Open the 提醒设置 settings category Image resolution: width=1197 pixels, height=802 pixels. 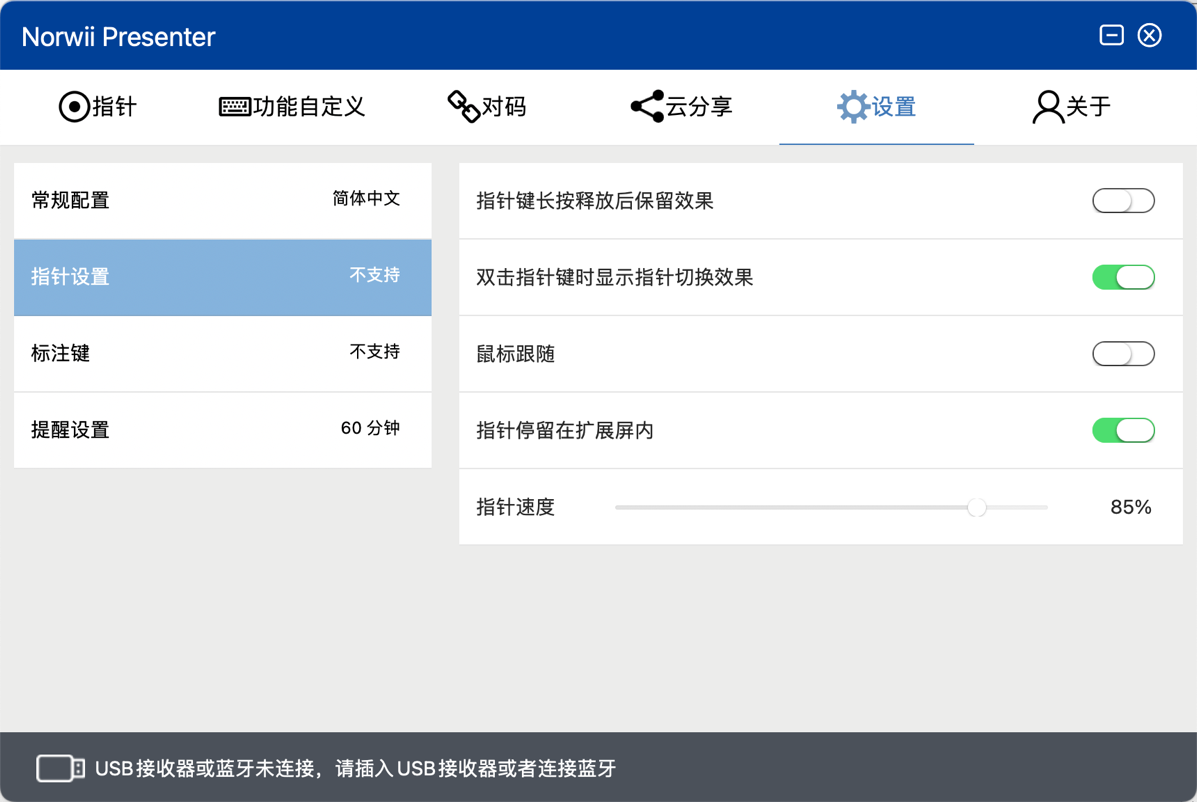(x=223, y=430)
